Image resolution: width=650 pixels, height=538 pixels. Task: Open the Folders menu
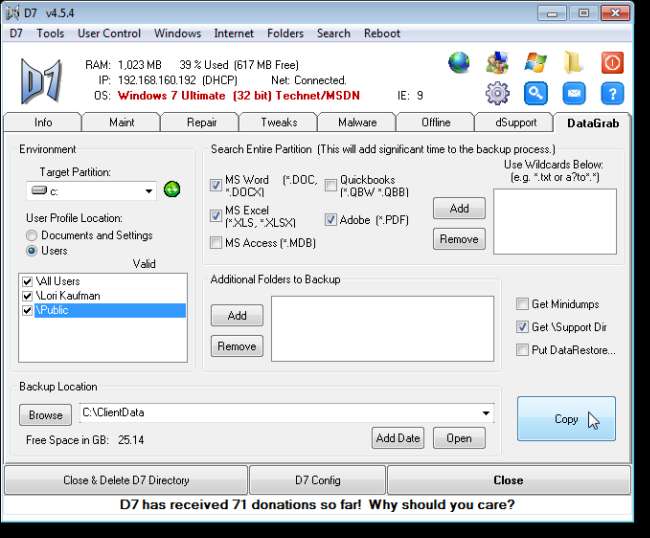click(285, 33)
